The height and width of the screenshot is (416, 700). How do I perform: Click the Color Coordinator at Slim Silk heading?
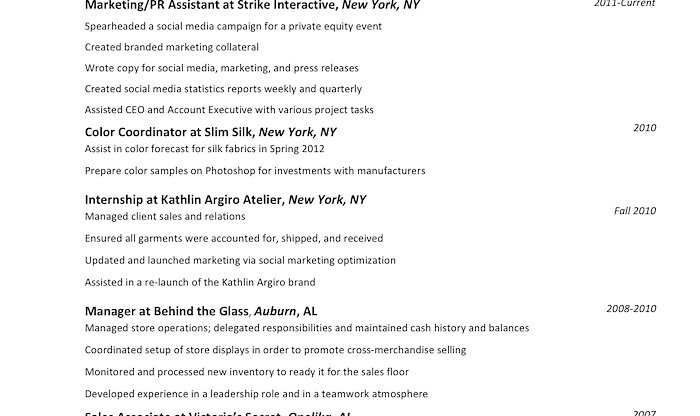coord(210,132)
